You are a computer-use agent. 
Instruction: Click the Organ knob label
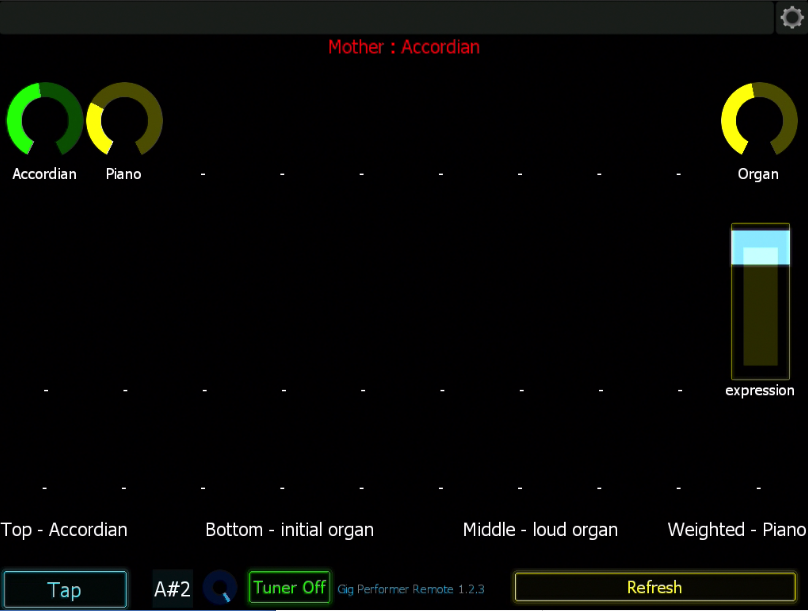[758, 174]
